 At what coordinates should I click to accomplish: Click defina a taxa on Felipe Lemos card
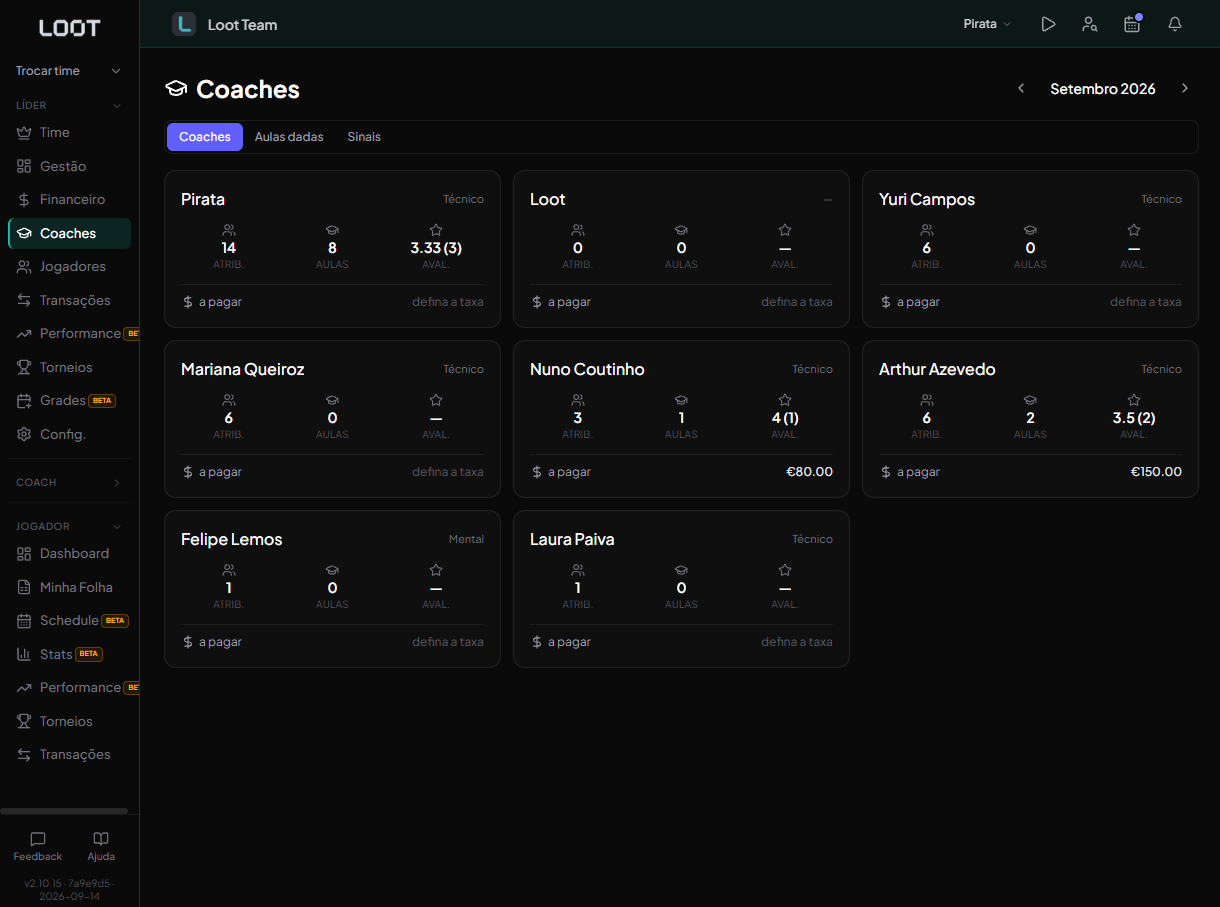(448, 642)
